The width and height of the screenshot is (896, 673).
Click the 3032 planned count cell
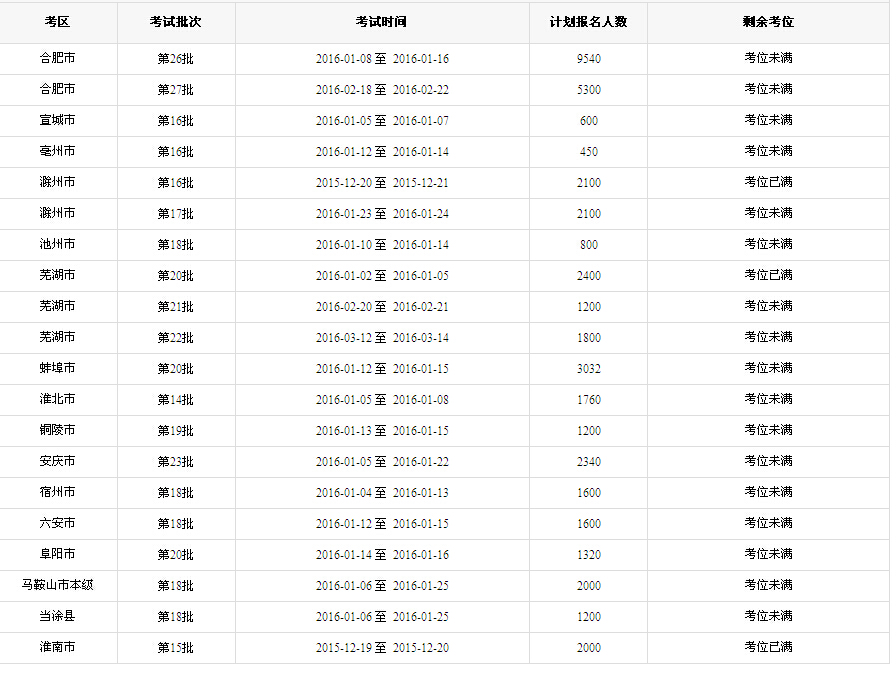589,368
